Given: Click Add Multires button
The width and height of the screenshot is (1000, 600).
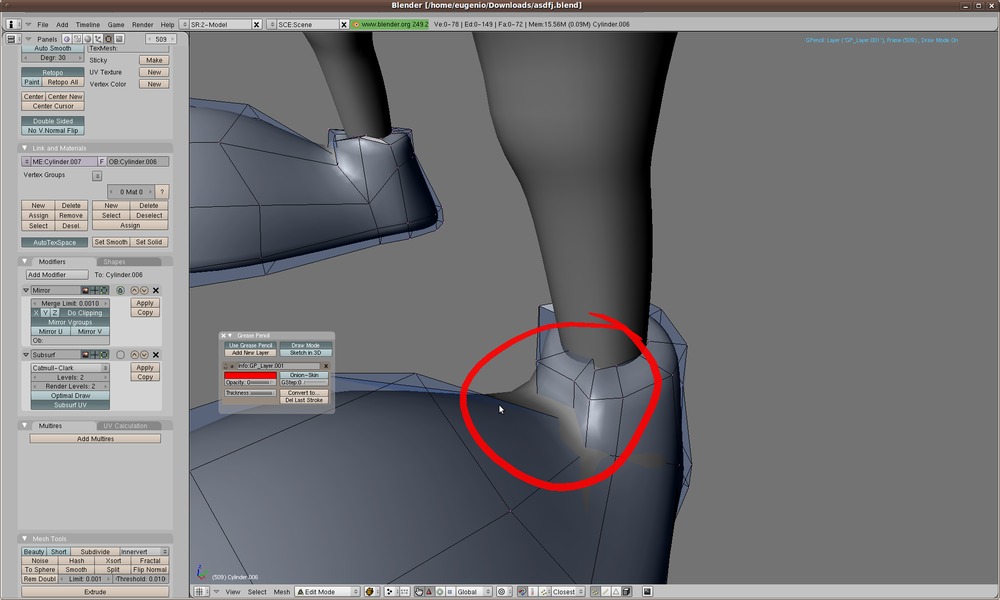Looking at the screenshot, I should point(95,439).
